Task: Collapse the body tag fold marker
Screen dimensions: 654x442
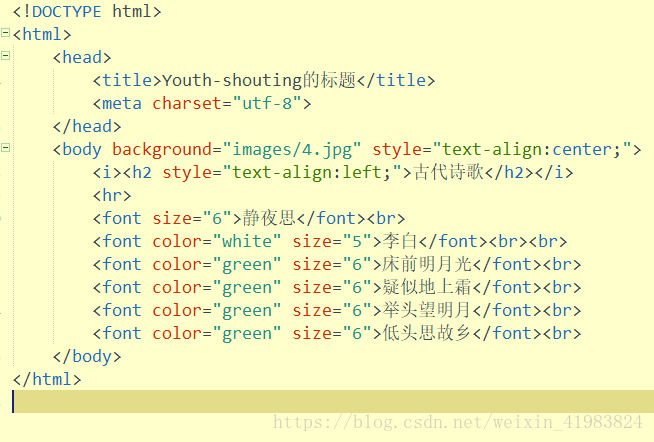Action: click(5, 147)
